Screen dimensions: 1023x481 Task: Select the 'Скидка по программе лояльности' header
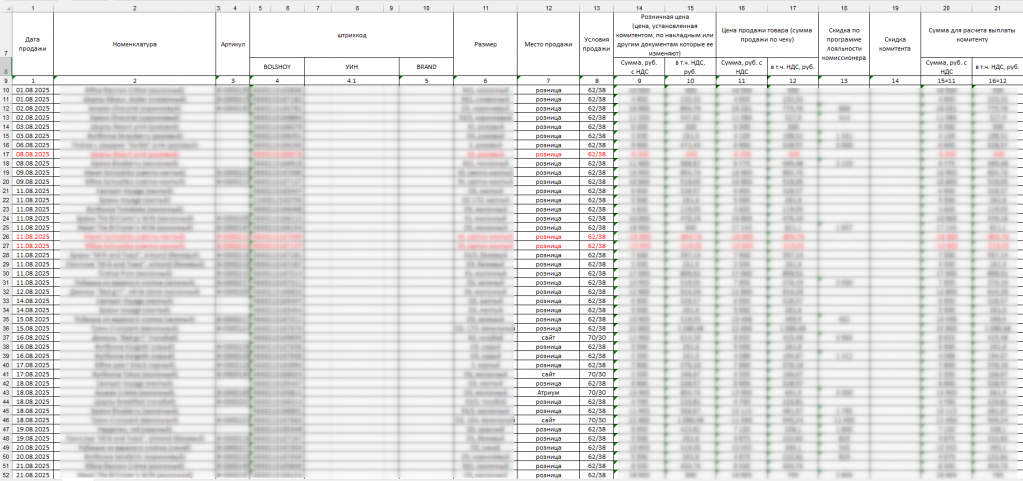pos(844,44)
